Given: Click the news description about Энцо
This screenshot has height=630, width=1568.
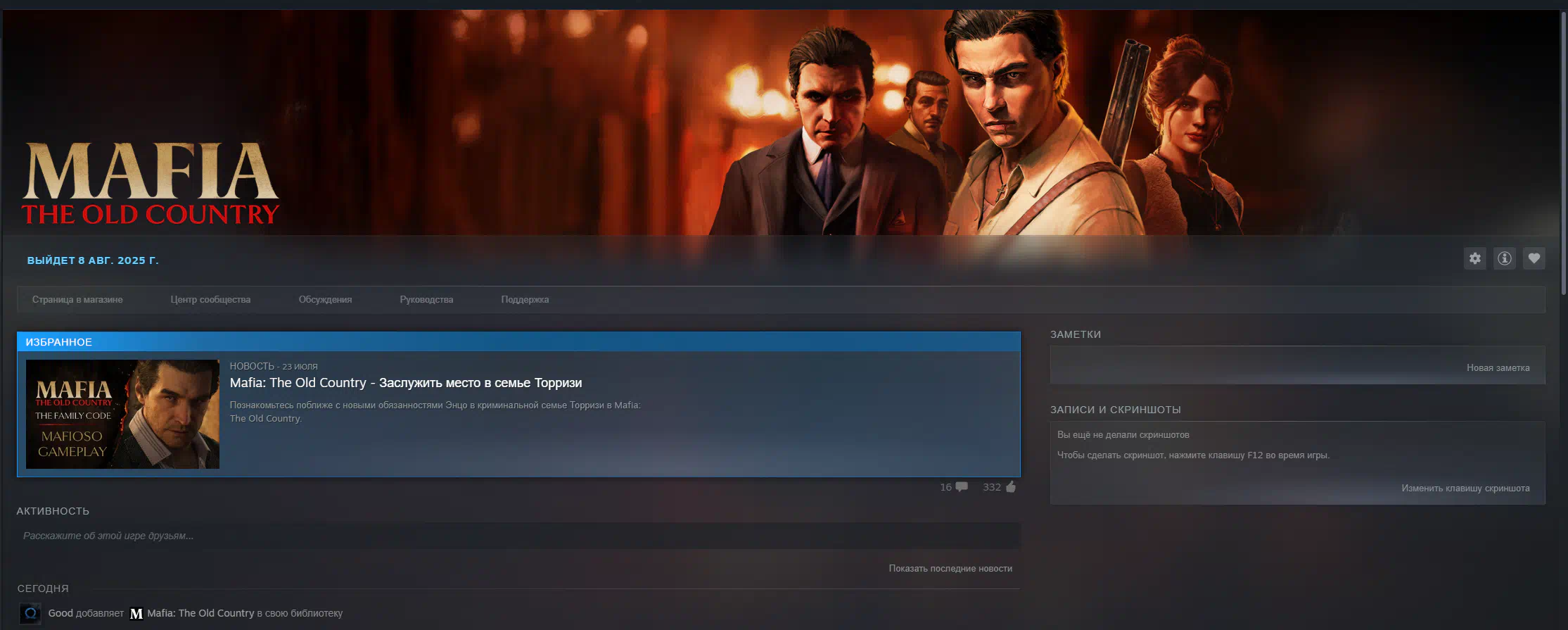Looking at the screenshot, I should coord(435,412).
